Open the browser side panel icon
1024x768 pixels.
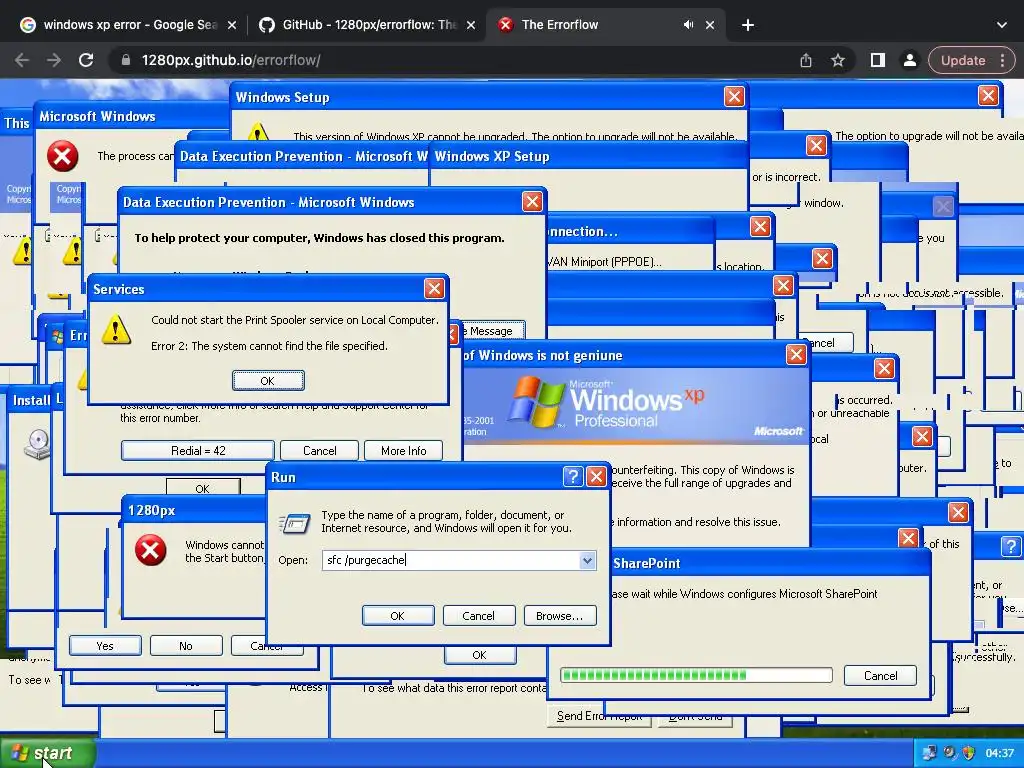pyautogui.click(x=878, y=60)
